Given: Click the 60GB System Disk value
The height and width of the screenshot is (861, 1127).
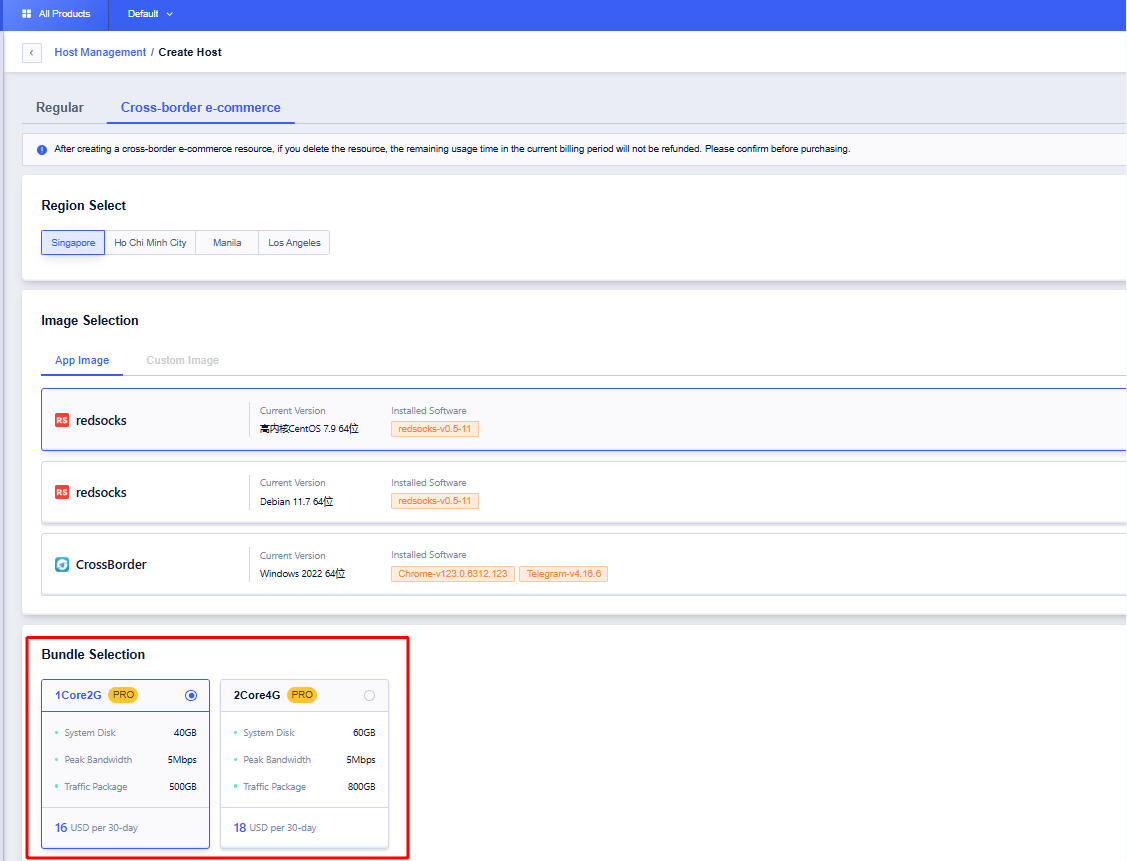Looking at the screenshot, I should point(364,733).
